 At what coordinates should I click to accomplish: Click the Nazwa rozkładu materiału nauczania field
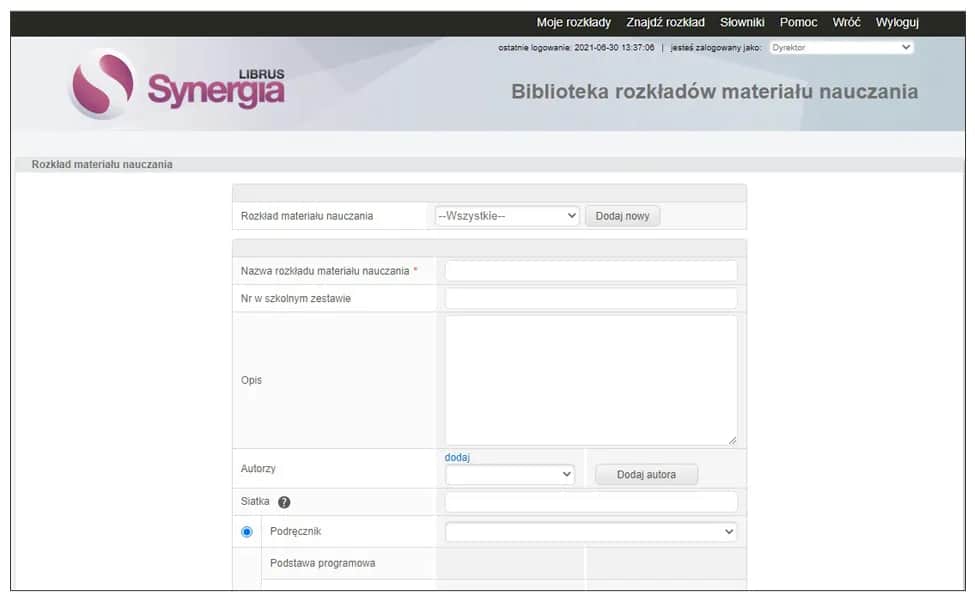coord(590,270)
